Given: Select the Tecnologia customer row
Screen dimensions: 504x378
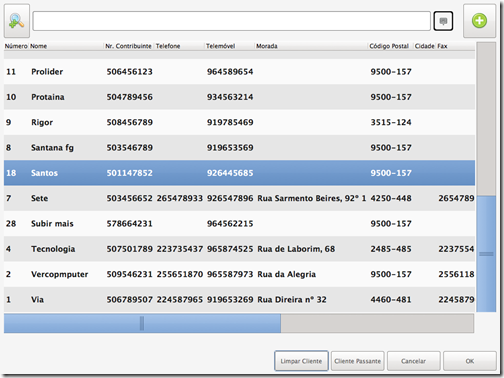Looking at the screenshot, I should [239, 249].
